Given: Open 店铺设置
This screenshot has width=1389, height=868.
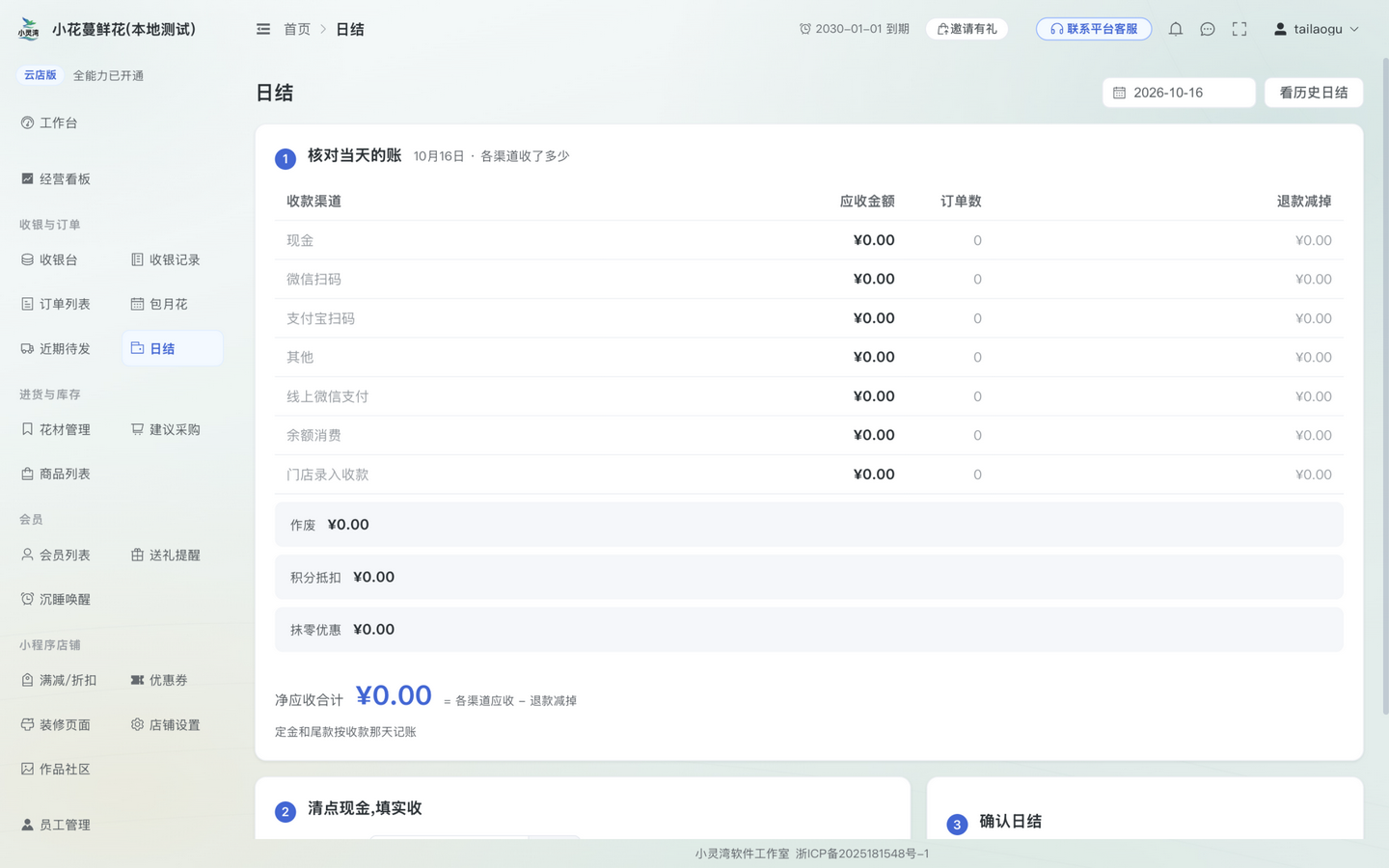Looking at the screenshot, I should [x=165, y=724].
